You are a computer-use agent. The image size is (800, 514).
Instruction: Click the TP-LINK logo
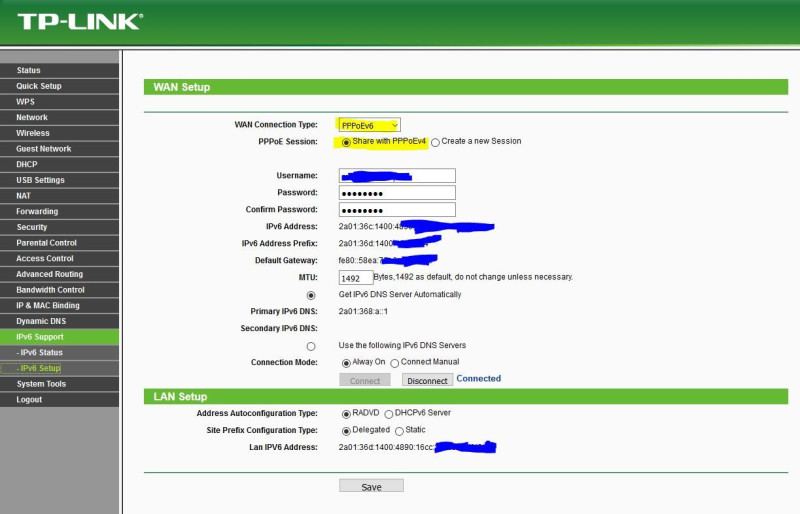click(80, 21)
